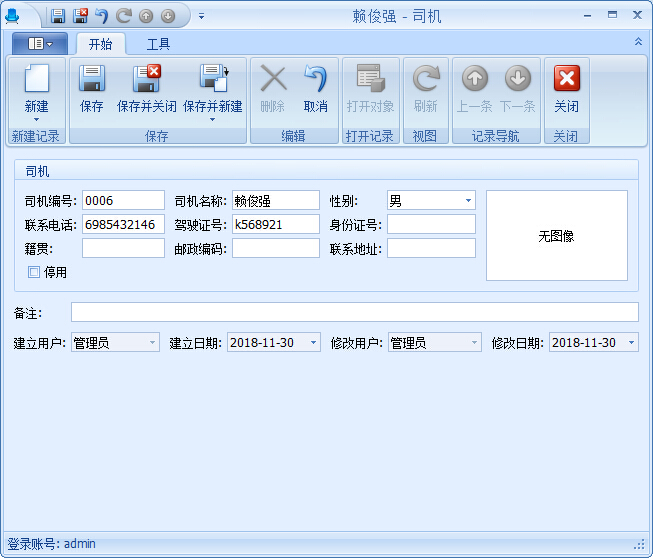This screenshot has height=558, width=653.
Task: Click the 备注 (Remarks) input field
Action: coord(354,312)
